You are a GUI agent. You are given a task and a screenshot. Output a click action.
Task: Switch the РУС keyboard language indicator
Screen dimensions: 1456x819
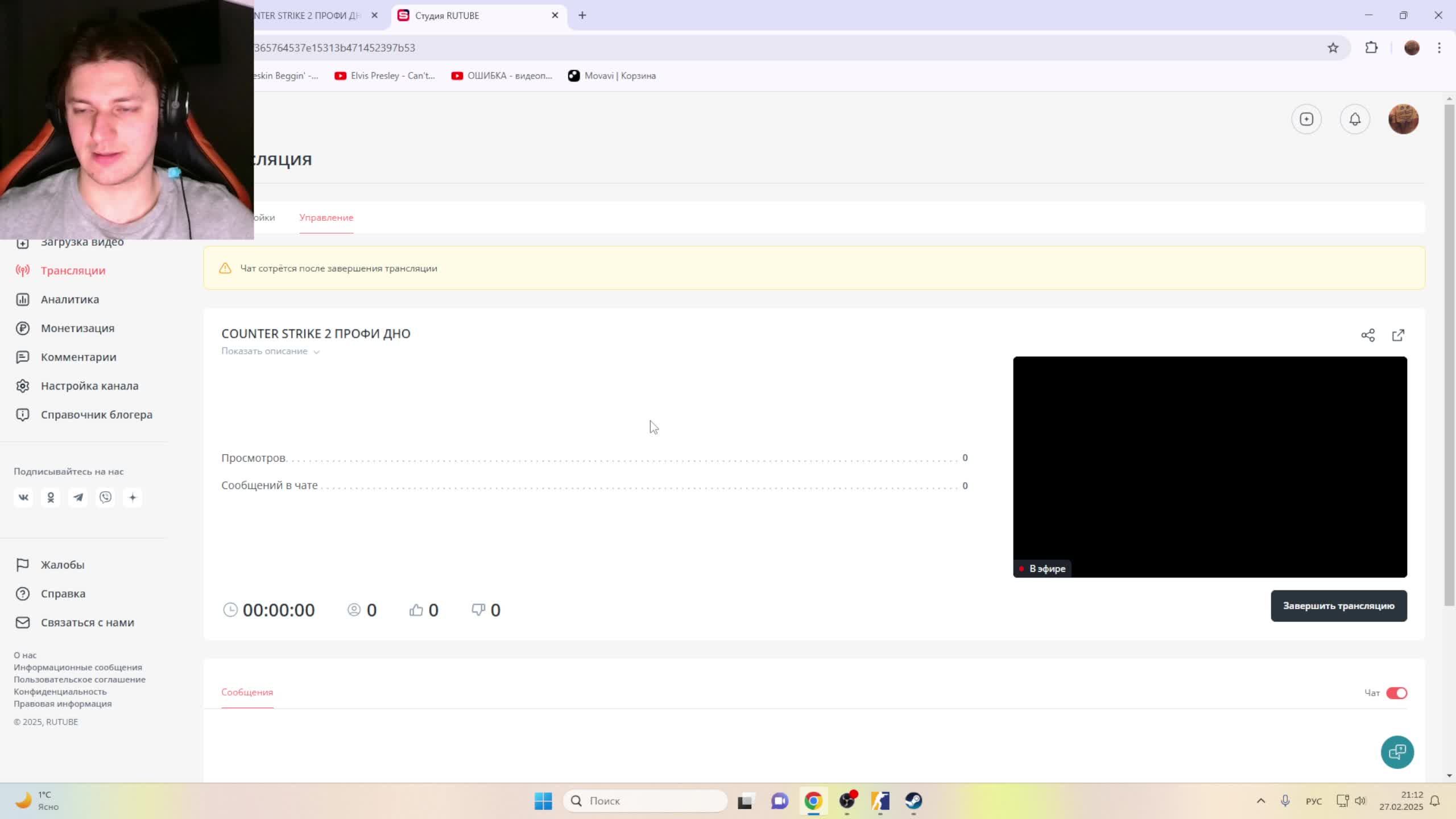(x=1314, y=801)
